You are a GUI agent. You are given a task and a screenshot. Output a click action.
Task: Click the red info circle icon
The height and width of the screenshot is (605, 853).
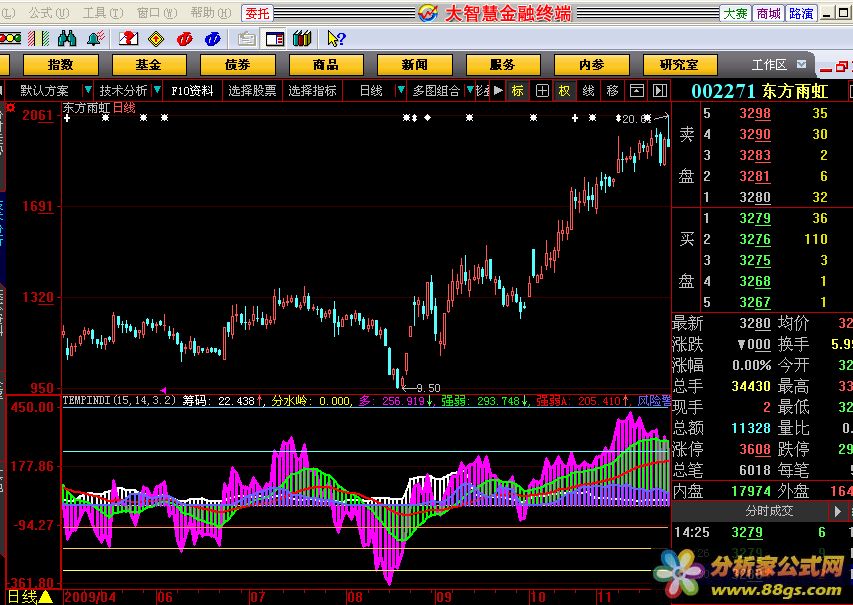[185, 39]
